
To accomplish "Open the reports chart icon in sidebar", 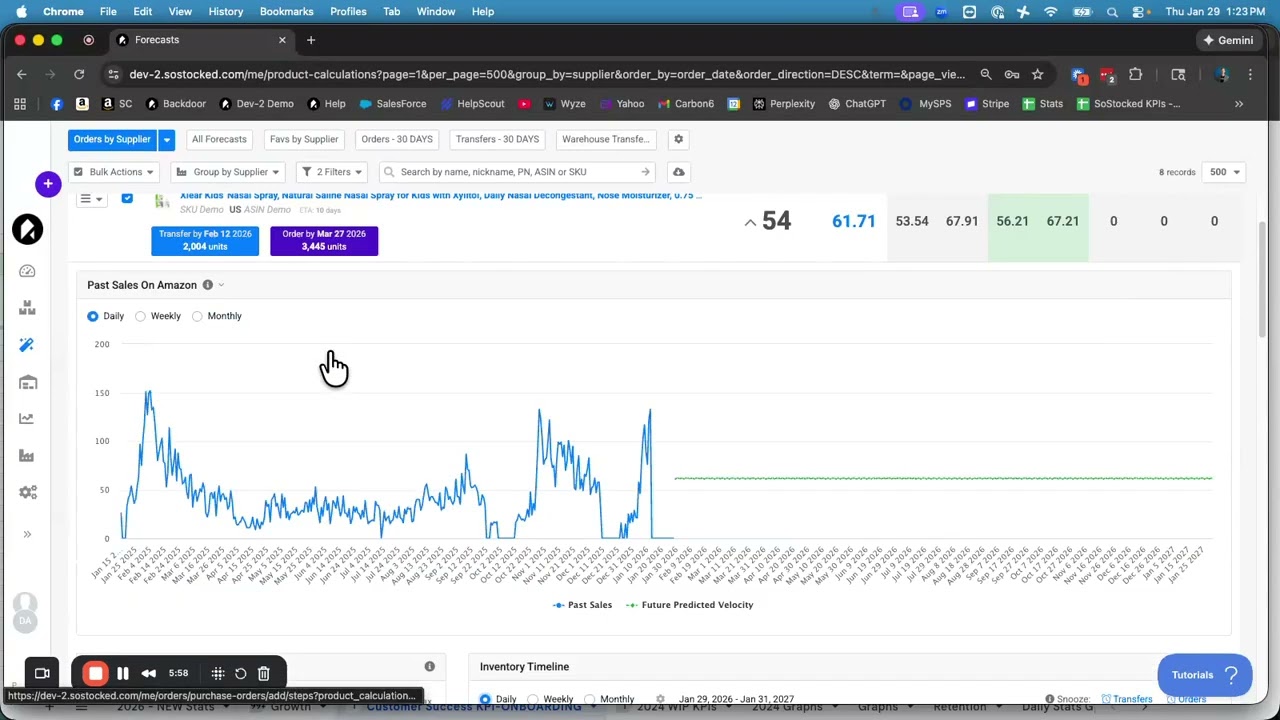I will coord(27,419).
